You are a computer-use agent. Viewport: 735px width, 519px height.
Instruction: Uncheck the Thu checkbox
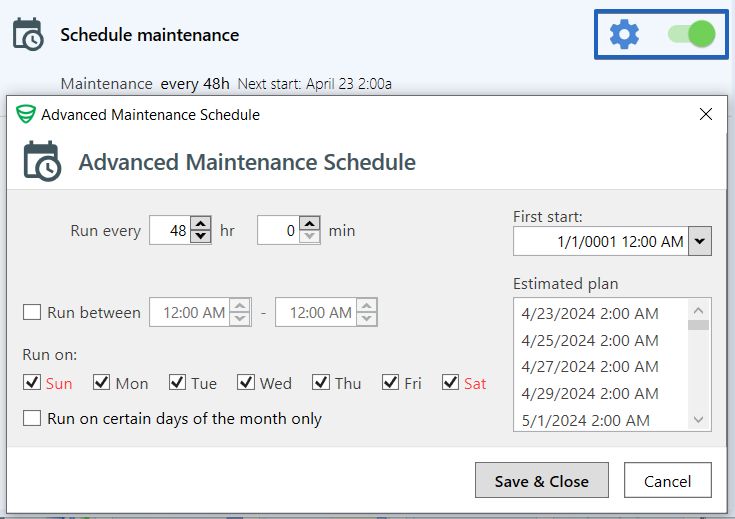[x=321, y=382]
